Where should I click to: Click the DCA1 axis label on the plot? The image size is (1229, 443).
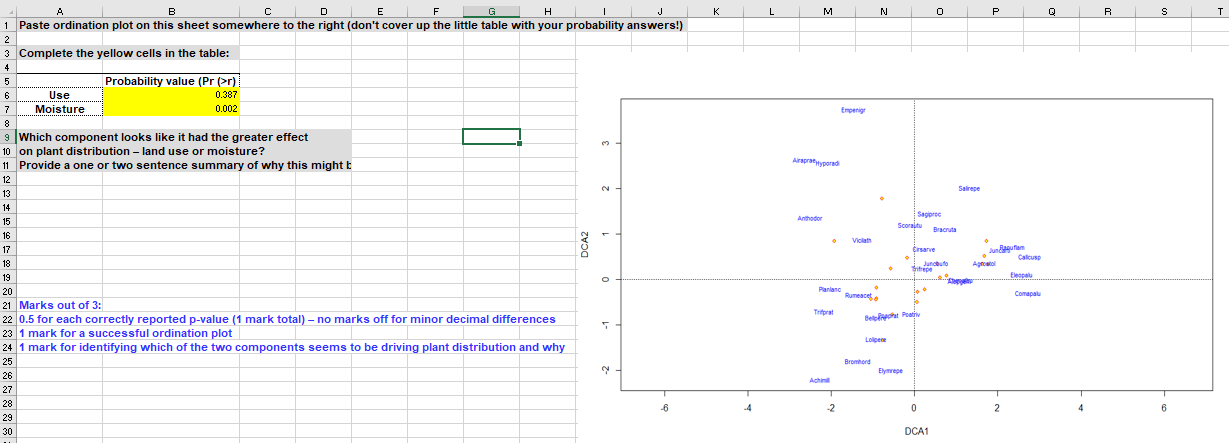(x=916, y=432)
